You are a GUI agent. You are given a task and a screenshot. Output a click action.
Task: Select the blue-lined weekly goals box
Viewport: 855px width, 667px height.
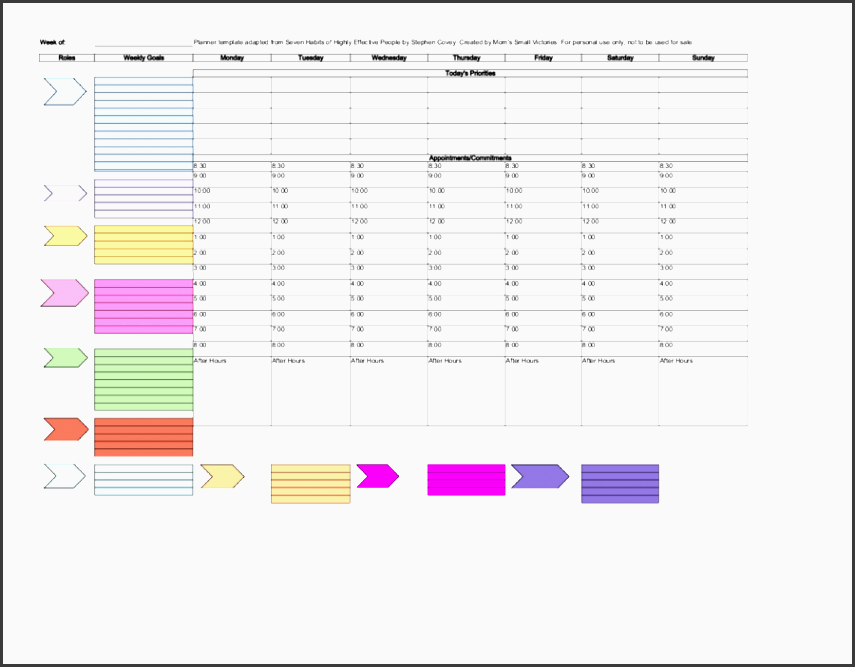tap(143, 124)
